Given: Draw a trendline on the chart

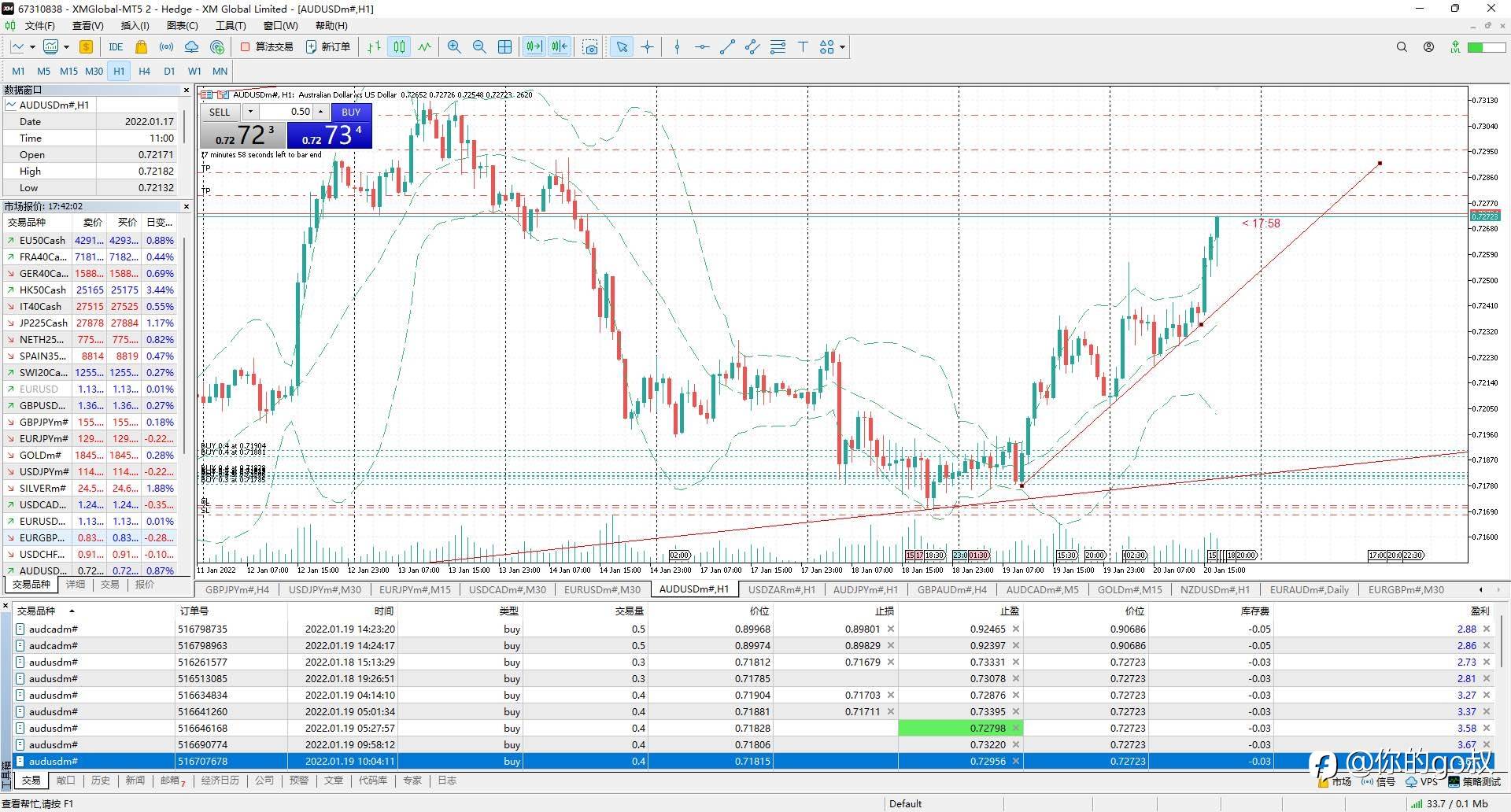Looking at the screenshot, I should 727,47.
